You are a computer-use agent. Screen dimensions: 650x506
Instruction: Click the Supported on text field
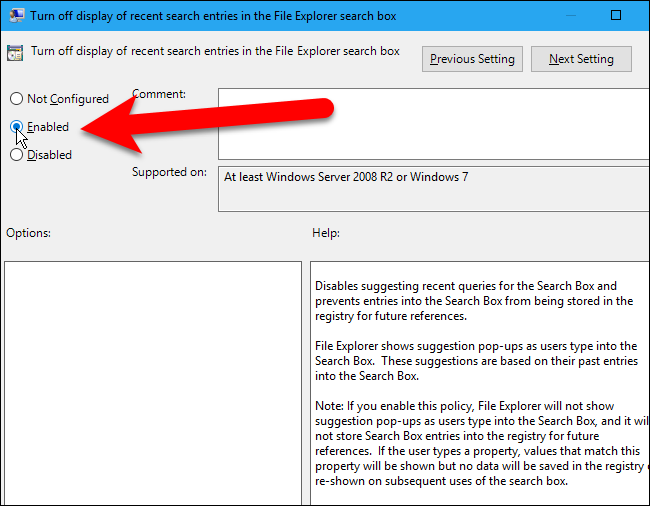(x=434, y=189)
